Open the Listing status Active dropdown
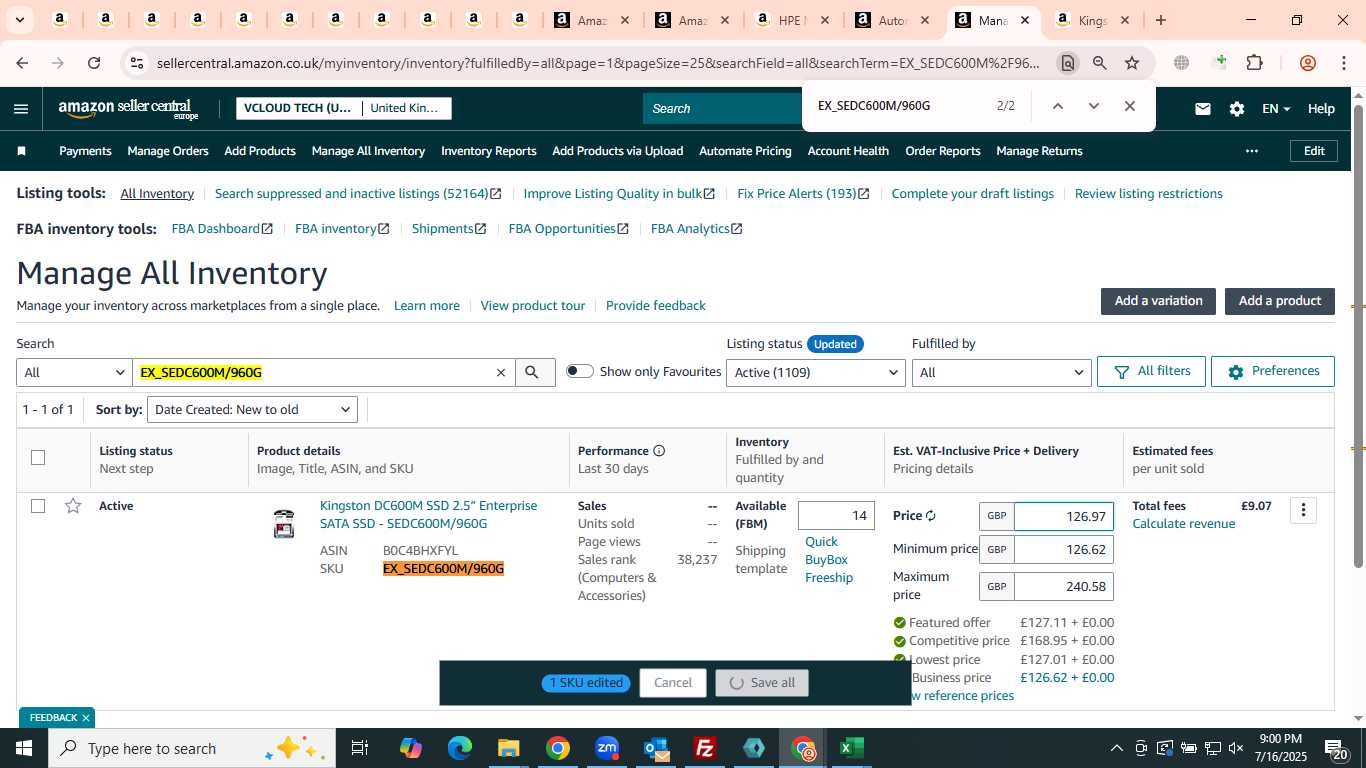Screen dimensions: 1366x768 coord(816,373)
